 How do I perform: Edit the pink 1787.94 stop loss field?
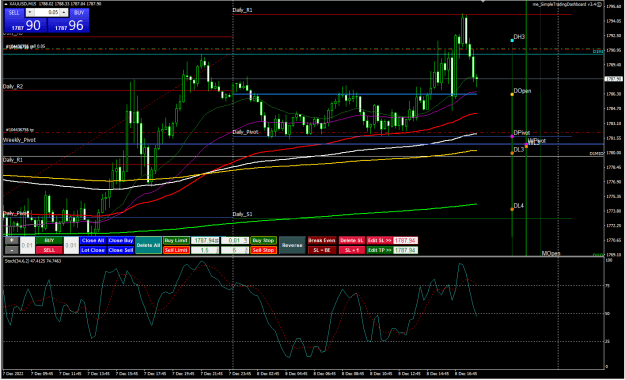click(x=405, y=240)
